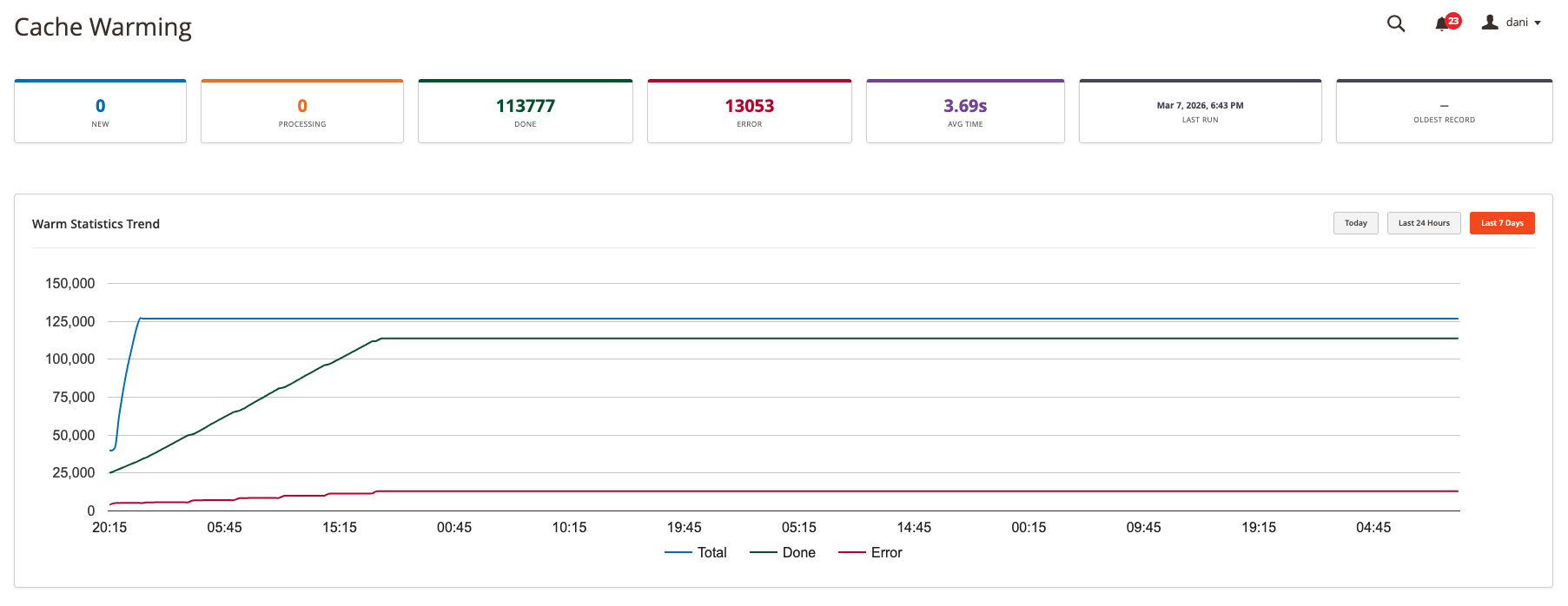This screenshot has width=1568, height=606.
Task: Toggle the Error series in legend
Action: tap(870, 552)
